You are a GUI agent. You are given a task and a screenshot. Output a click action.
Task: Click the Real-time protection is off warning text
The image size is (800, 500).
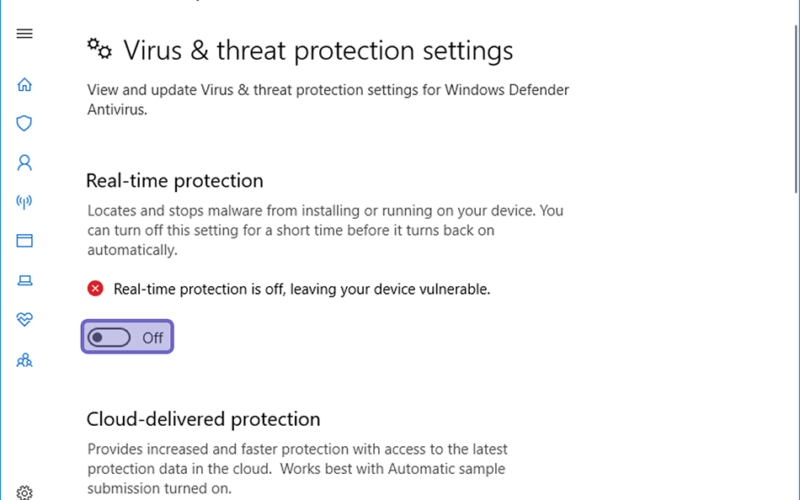(x=302, y=289)
